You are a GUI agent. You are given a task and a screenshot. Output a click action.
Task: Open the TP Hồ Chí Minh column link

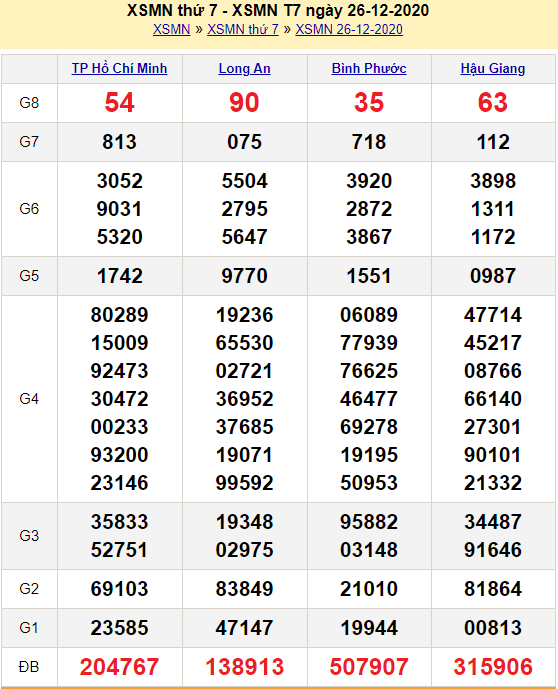tap(120, 69)
